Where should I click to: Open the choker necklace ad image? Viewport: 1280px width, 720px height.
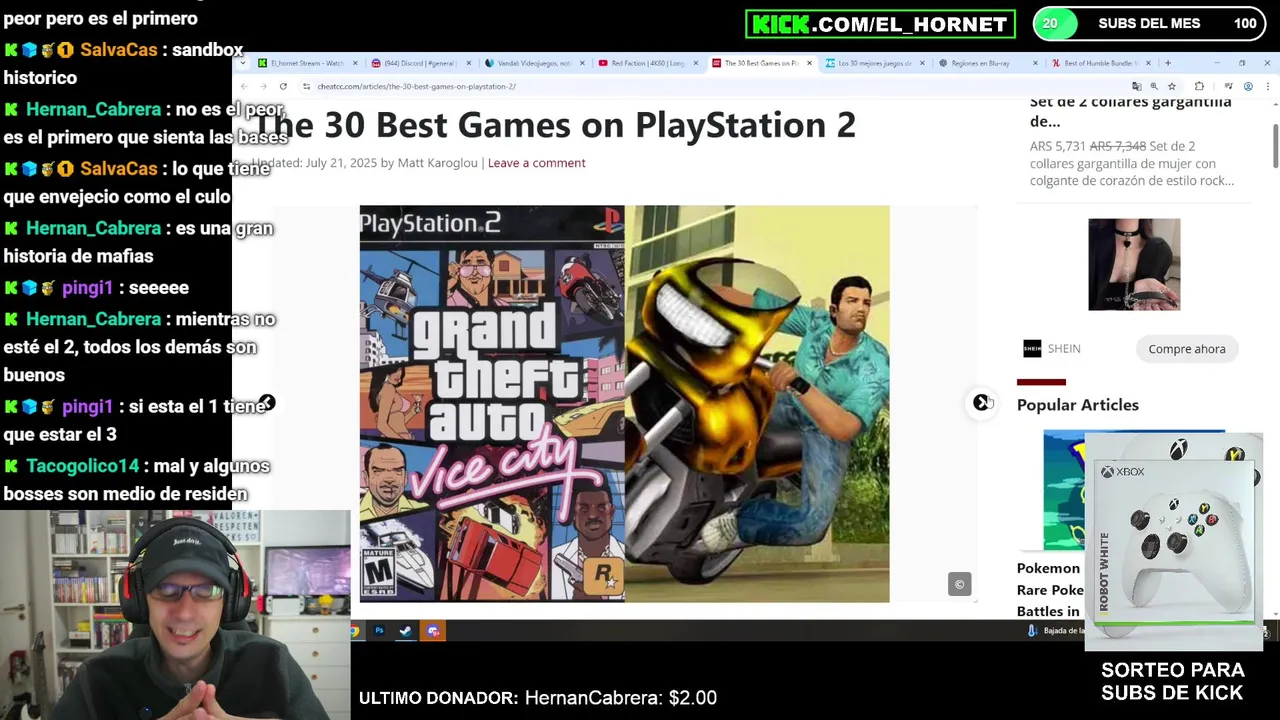pyautogui.click(x=1134, y=264)
